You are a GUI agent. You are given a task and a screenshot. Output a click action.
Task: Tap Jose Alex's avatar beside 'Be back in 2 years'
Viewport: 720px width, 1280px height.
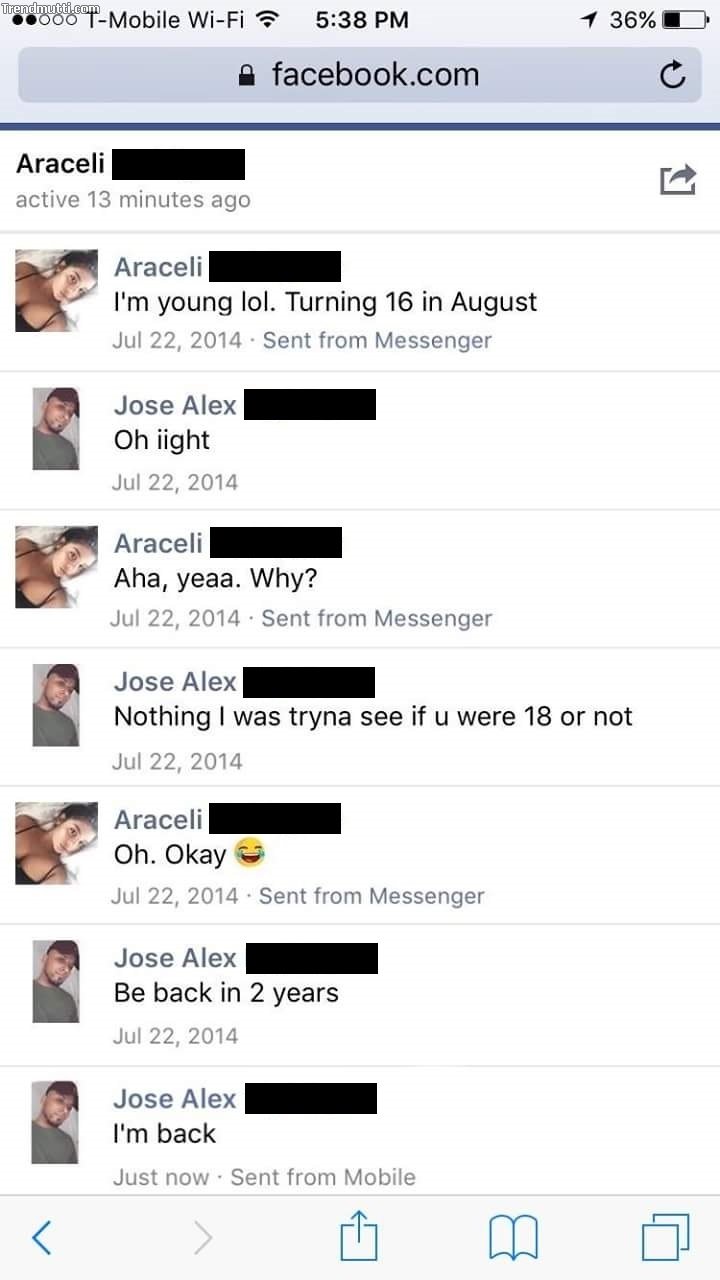56,981
